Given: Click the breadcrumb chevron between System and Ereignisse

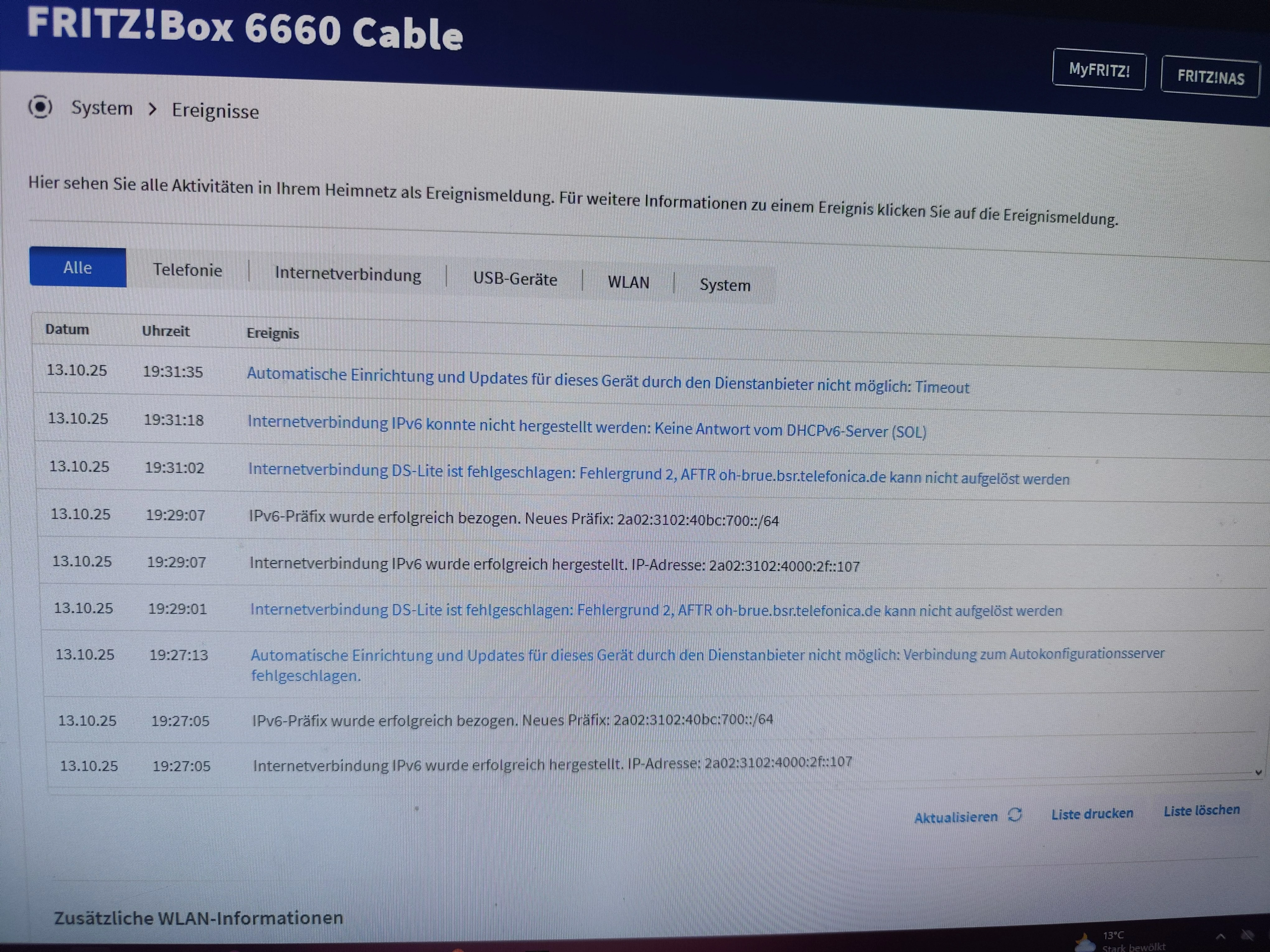Looking at the screenshot, I should coord(152,109).
